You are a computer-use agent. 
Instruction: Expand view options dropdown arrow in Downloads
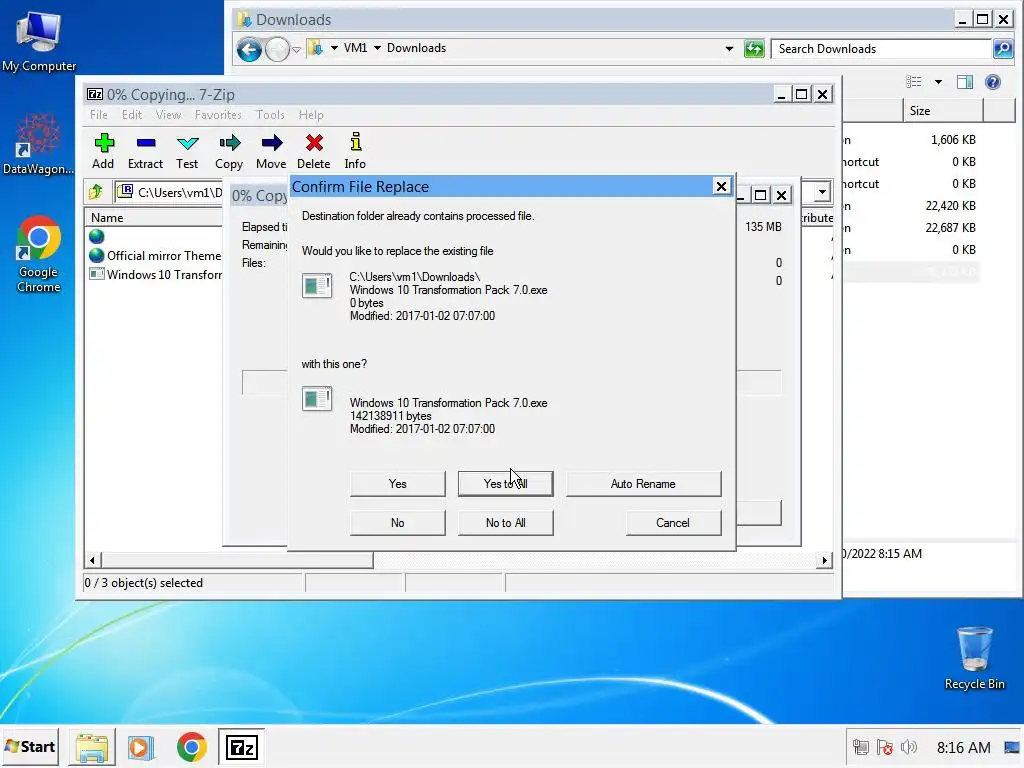point(938,82)
